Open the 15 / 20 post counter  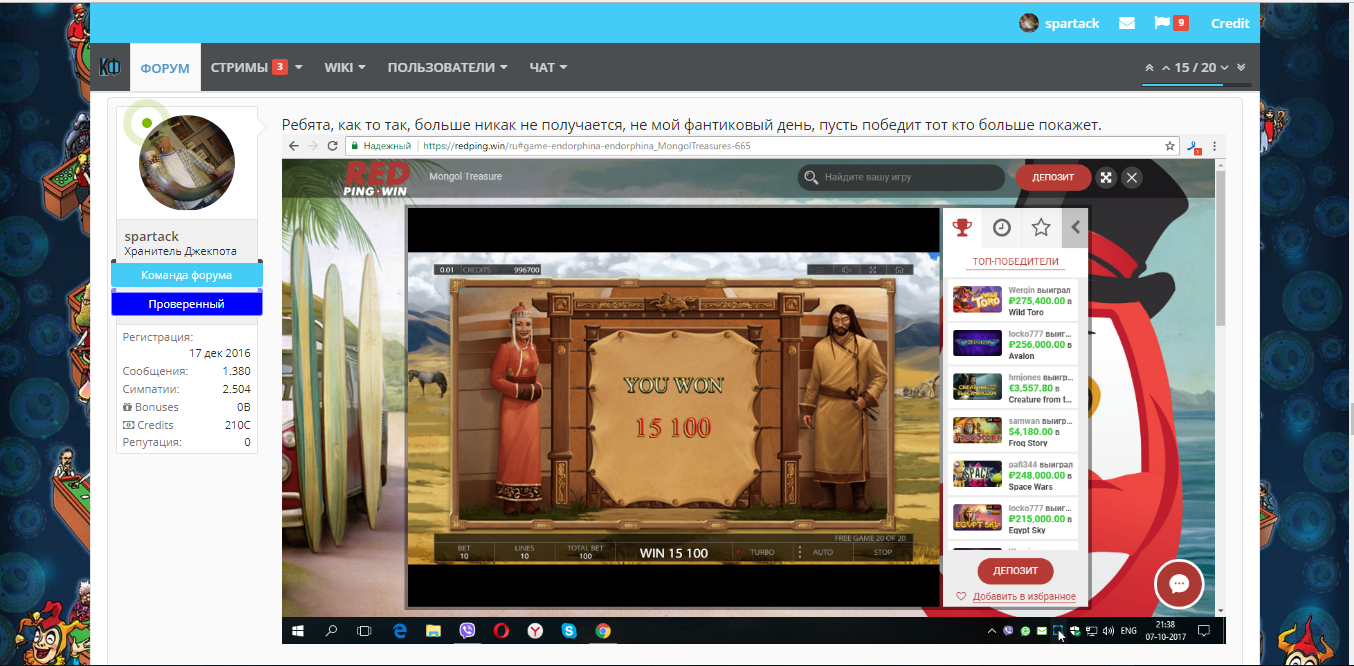(1195, 68)
